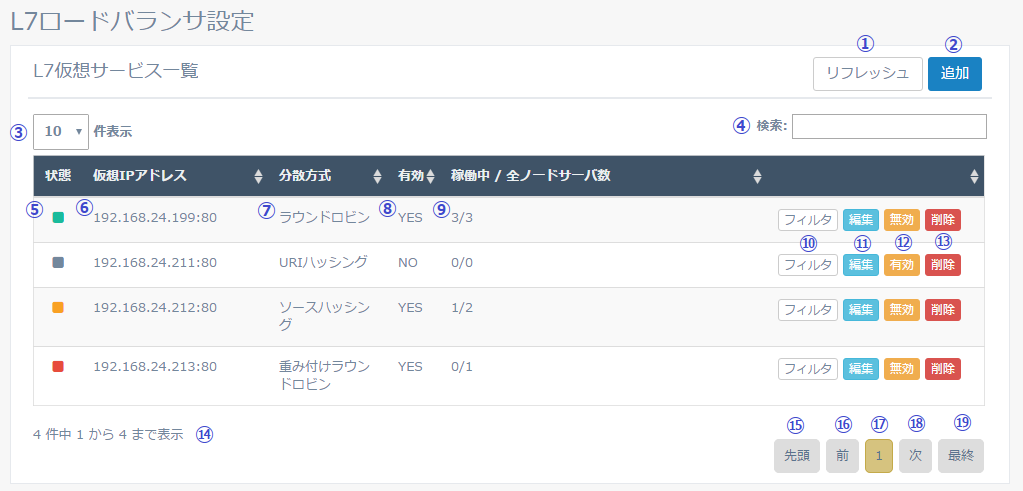
Task: Sort by 分散方式 column header
Action: pos(329,175)
